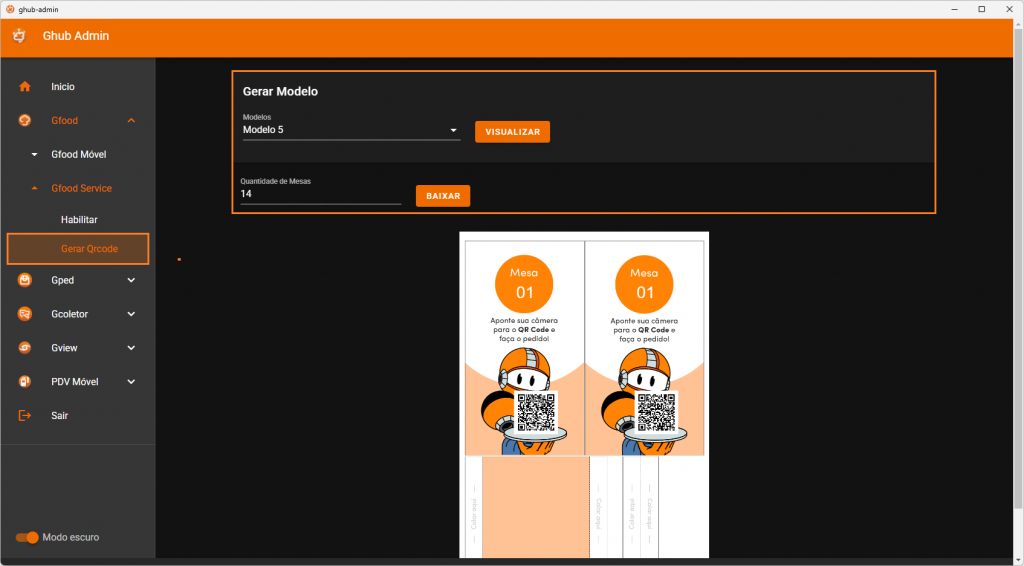The image size is (1024, 566).
Task: Open the Habilitar submenu item
Action: (79, 220)
